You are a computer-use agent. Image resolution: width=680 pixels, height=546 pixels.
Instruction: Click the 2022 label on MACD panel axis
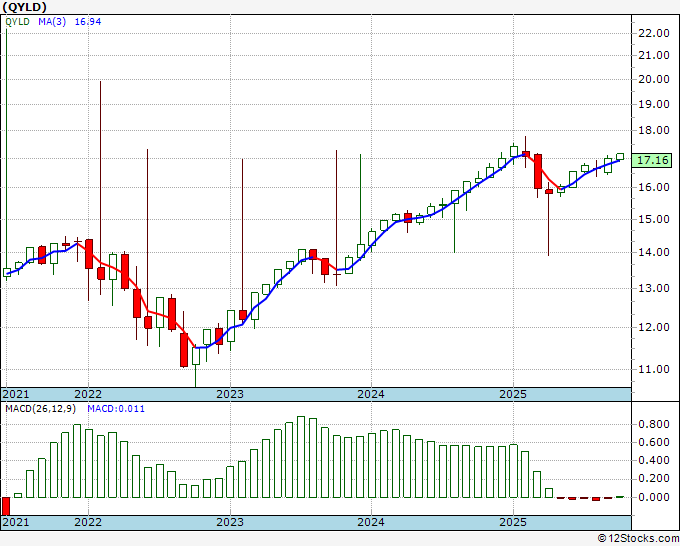coord(88,522)
